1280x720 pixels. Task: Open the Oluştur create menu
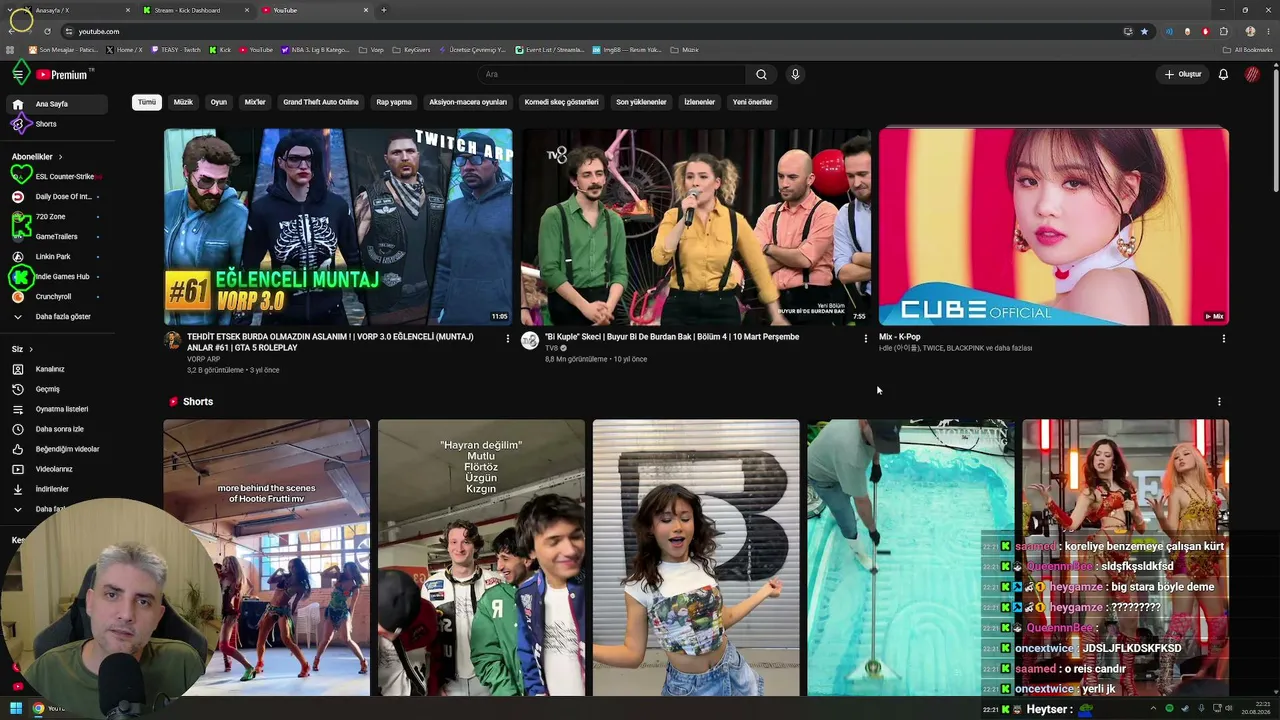pos(1183,74)
